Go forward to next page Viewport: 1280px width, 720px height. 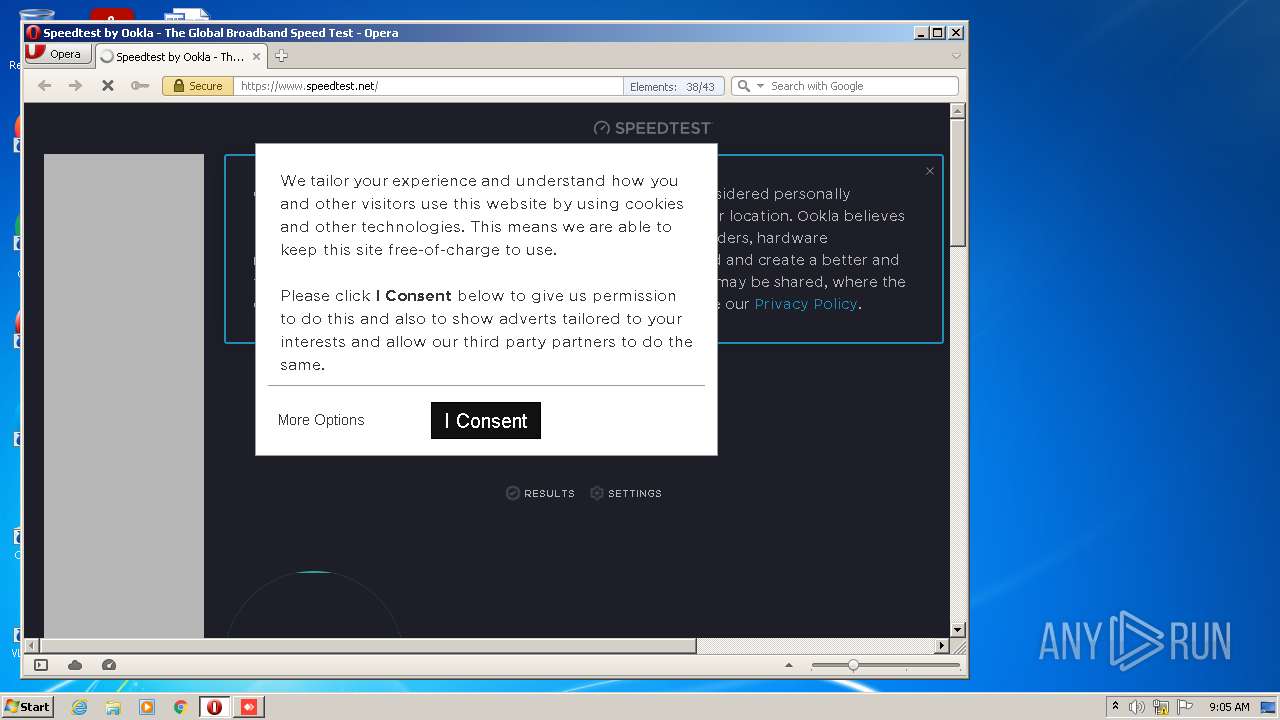click(x=75, y=86)
